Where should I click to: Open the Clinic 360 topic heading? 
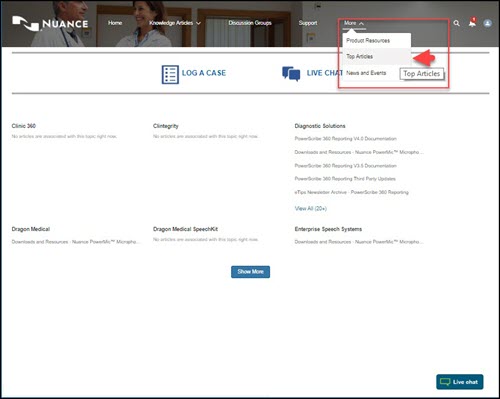tap(24, 126)
